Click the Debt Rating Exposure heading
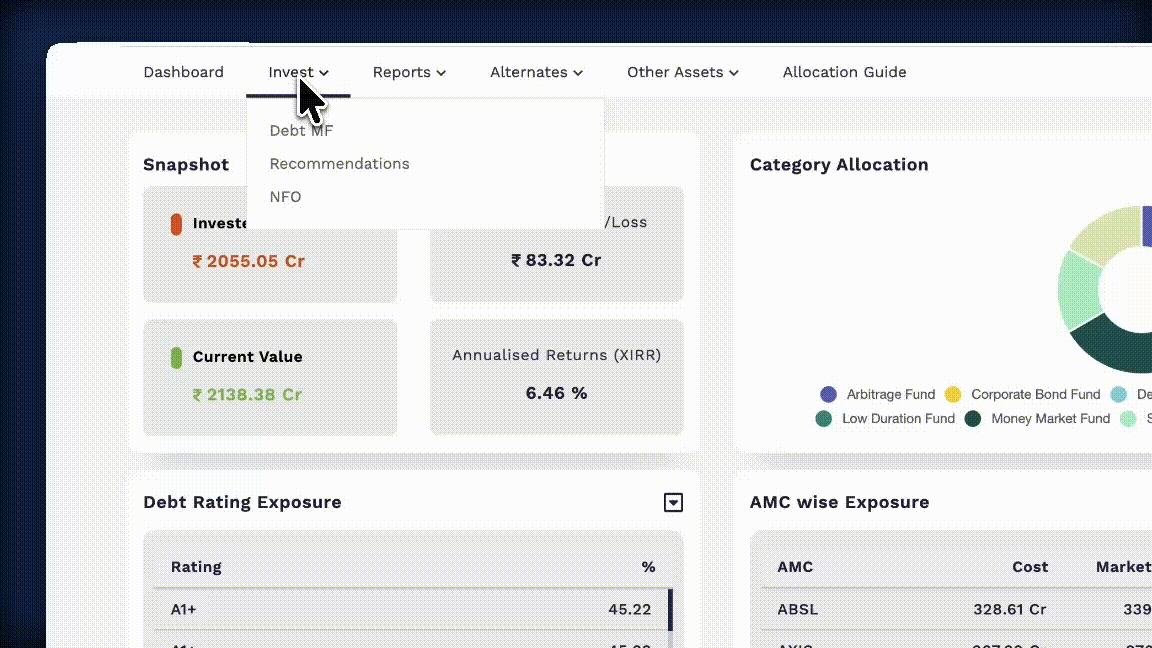Image resolution: width=1152 pixels, height=648 pixels. 242,503
